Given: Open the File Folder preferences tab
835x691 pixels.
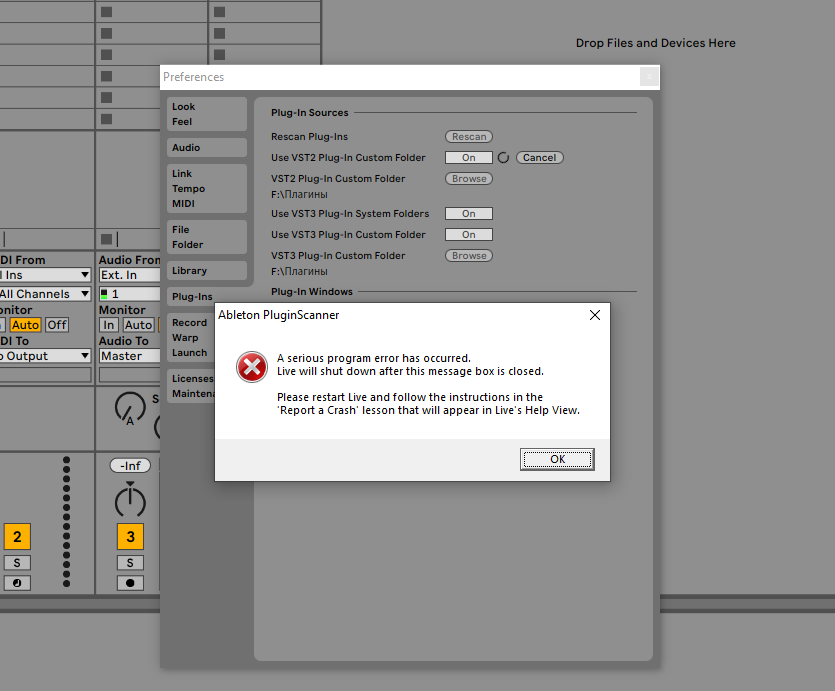Looking at the screenshot, I should (x=207, y=237).
